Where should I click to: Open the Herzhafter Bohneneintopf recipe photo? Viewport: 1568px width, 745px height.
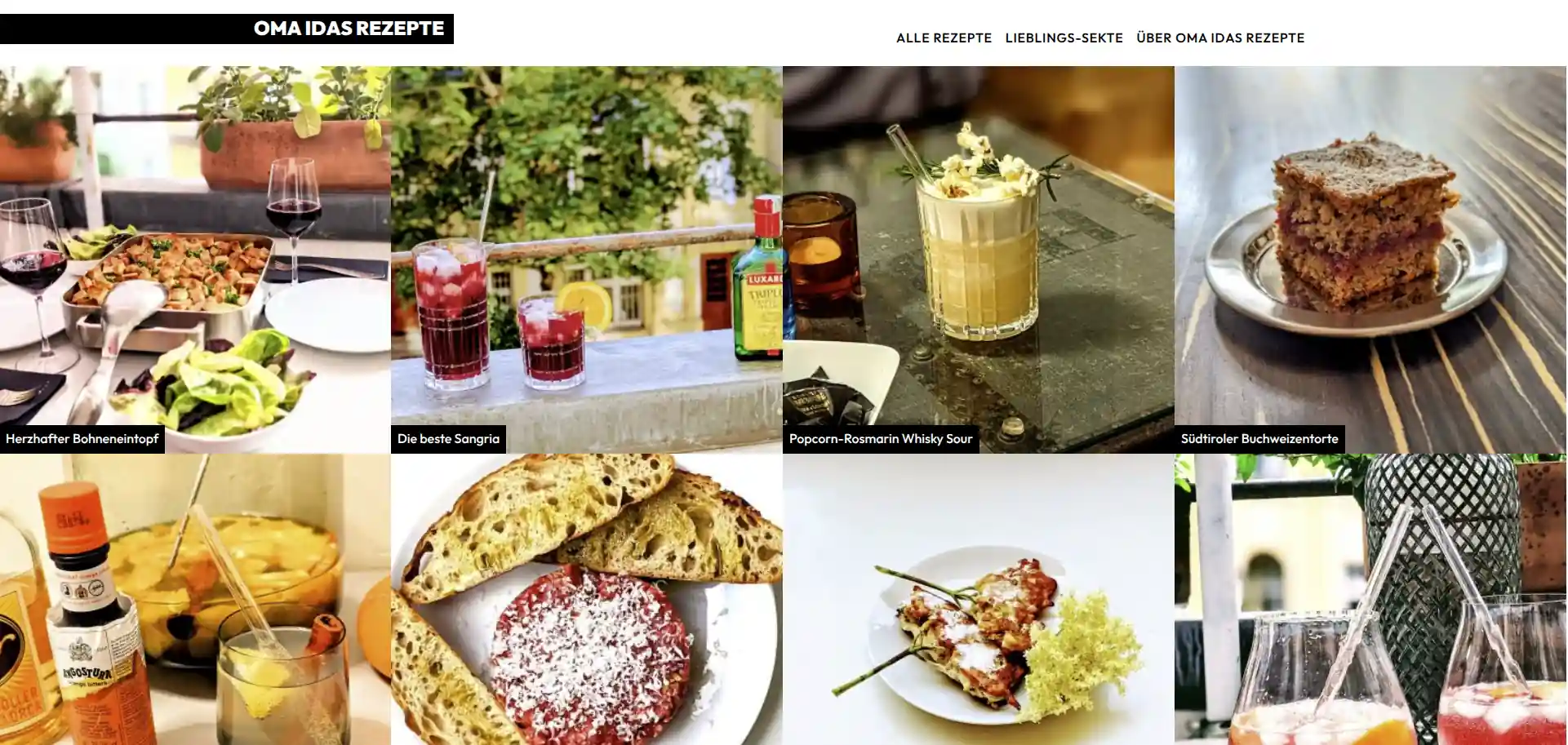pos(195,259)
